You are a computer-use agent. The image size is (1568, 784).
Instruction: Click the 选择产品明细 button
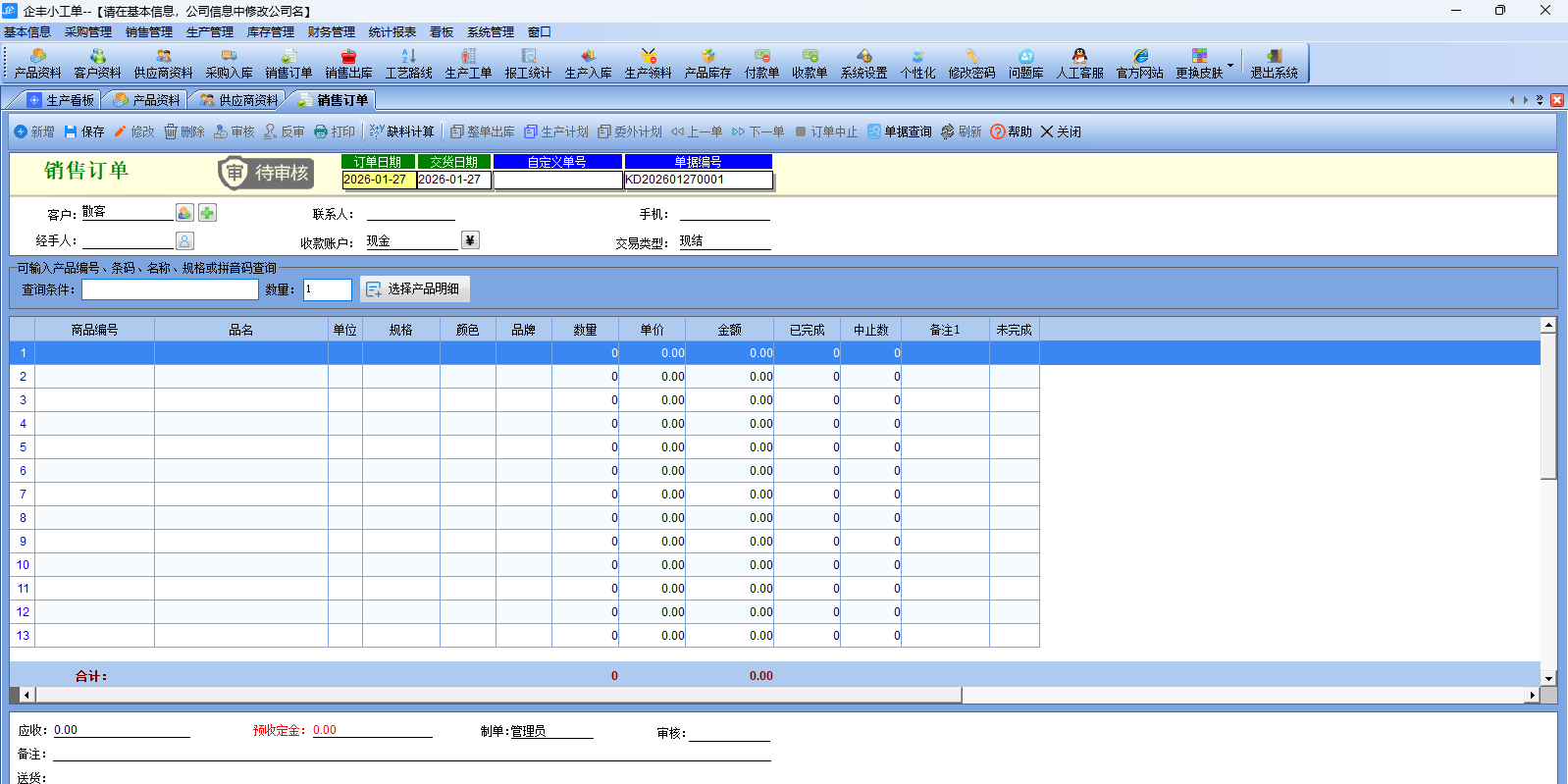[414, 289]
